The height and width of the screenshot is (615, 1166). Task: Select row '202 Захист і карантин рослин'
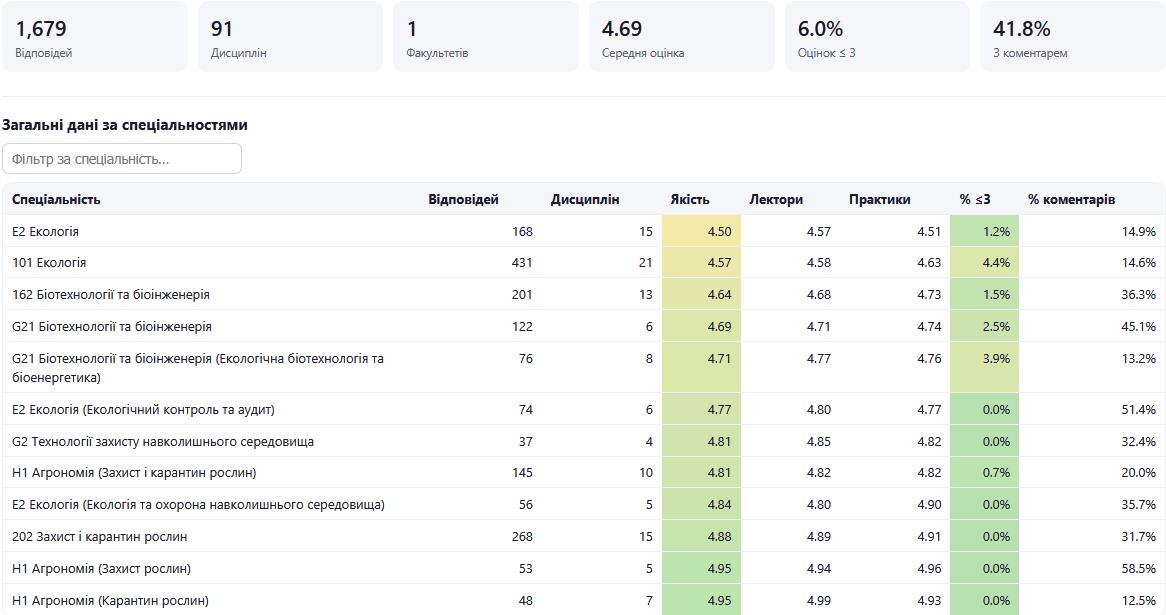pos(583,536)
